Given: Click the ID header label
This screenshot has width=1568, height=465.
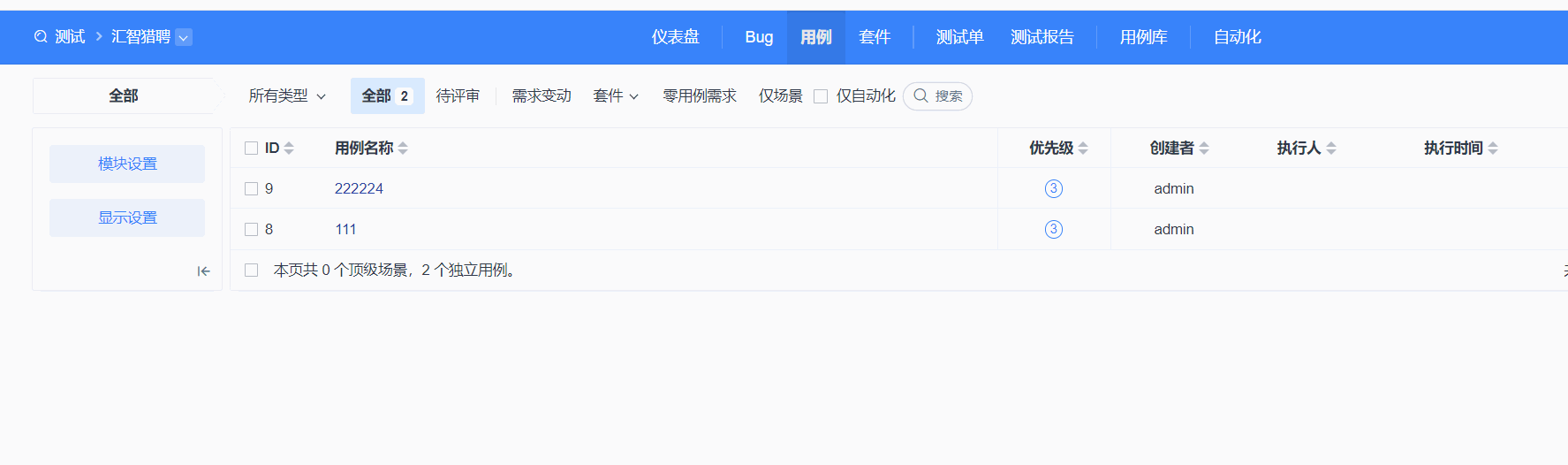Looking at the screenshot, I should (x=272, y=148).
